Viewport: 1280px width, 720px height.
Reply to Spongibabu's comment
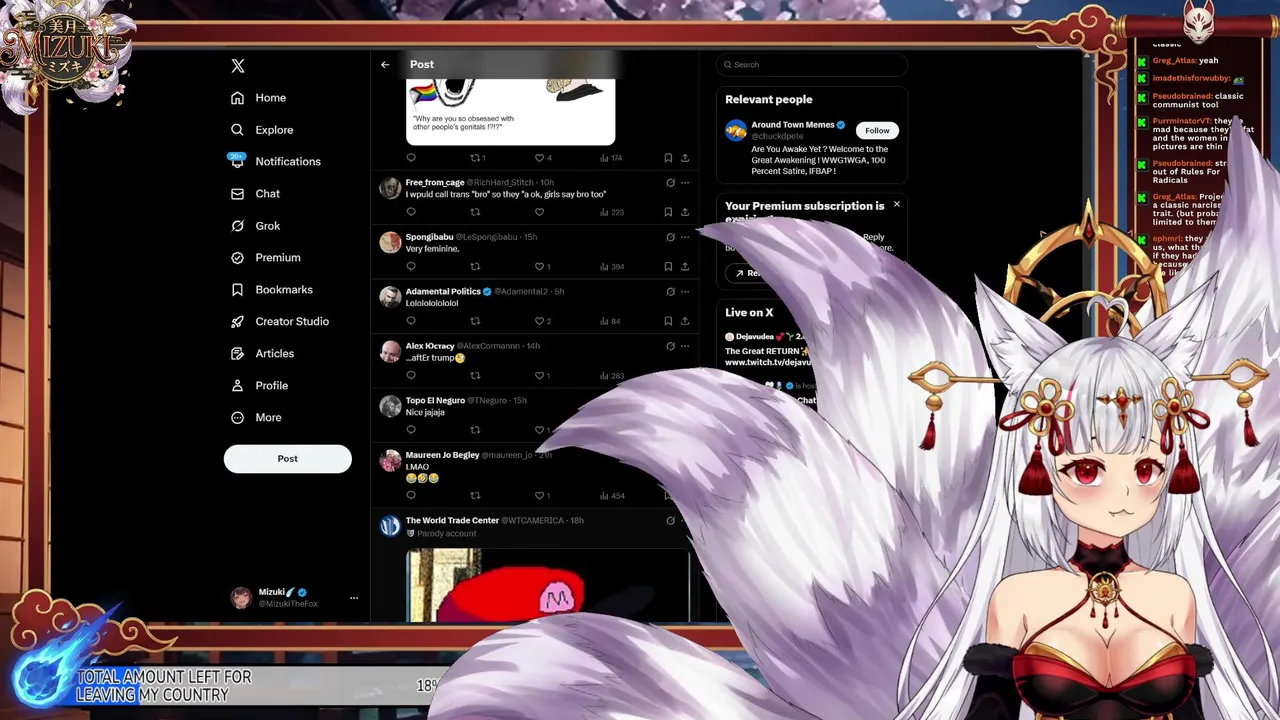(411, 267)
